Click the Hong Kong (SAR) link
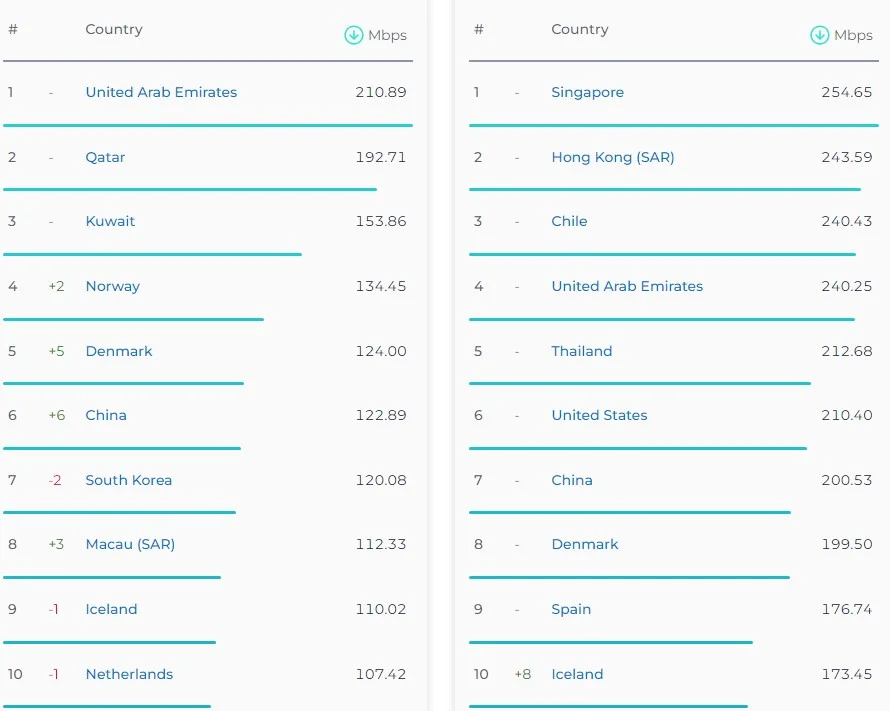Viewport: 890px width, 711px height. click(612, 157)
